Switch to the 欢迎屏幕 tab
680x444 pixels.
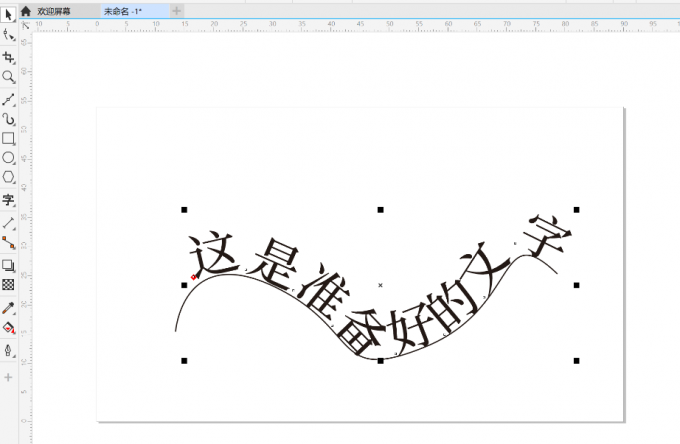point(54,11)
